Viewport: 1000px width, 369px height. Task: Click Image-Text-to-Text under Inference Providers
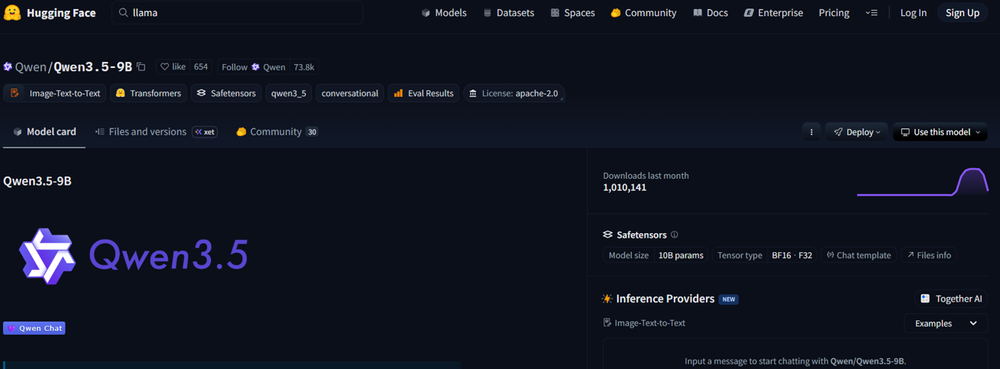pyautogui.click(x=644, y=323)
